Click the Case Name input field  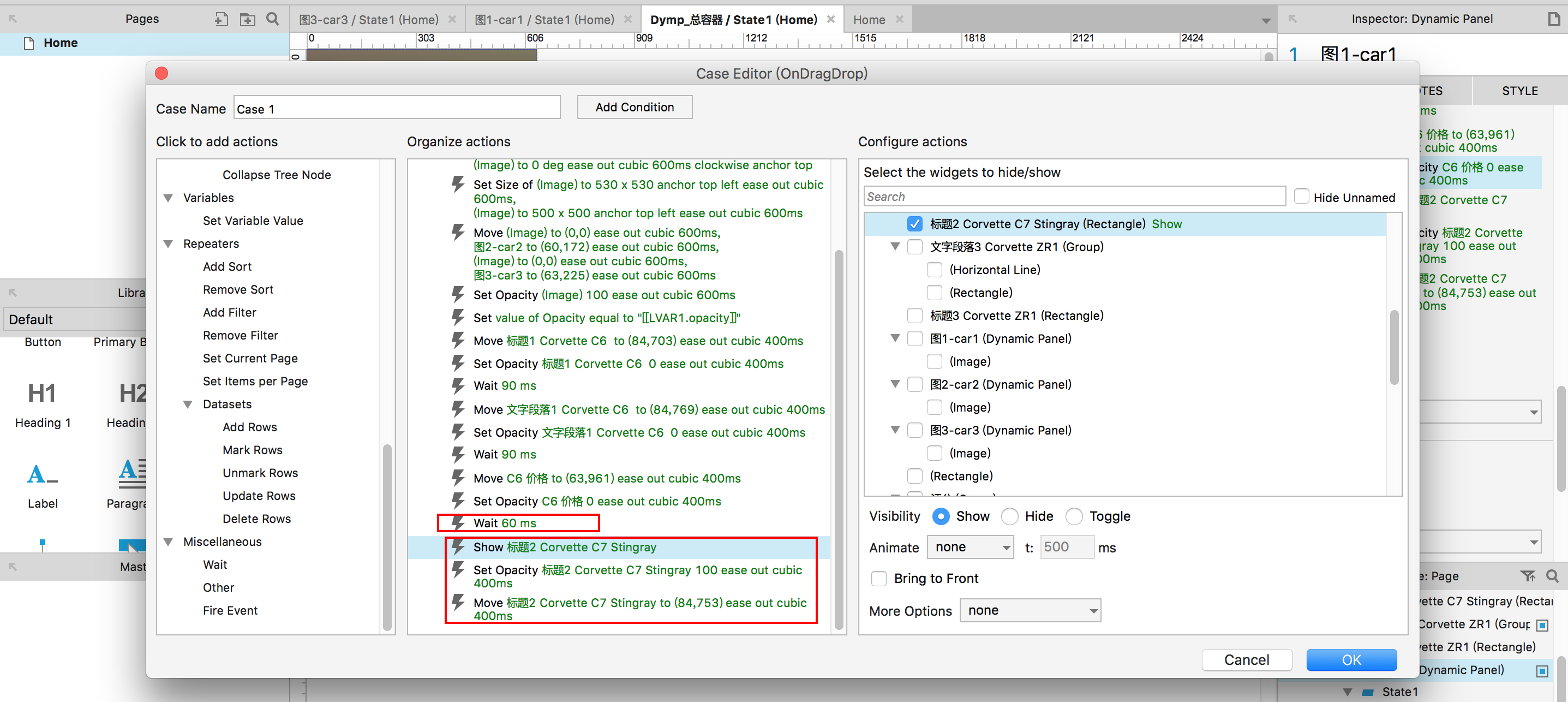(397, 109)
